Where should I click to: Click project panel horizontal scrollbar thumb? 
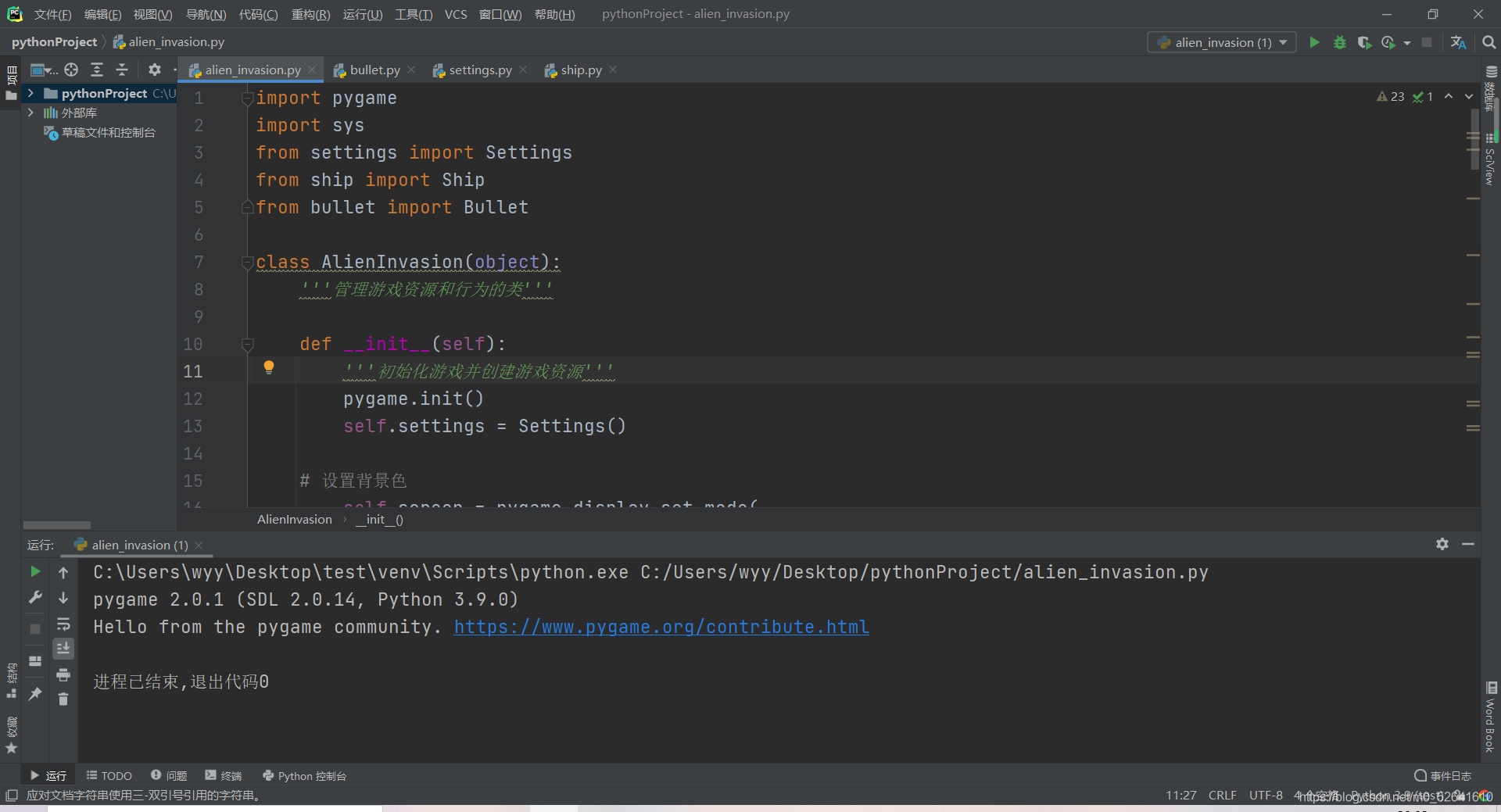point(57,525)
